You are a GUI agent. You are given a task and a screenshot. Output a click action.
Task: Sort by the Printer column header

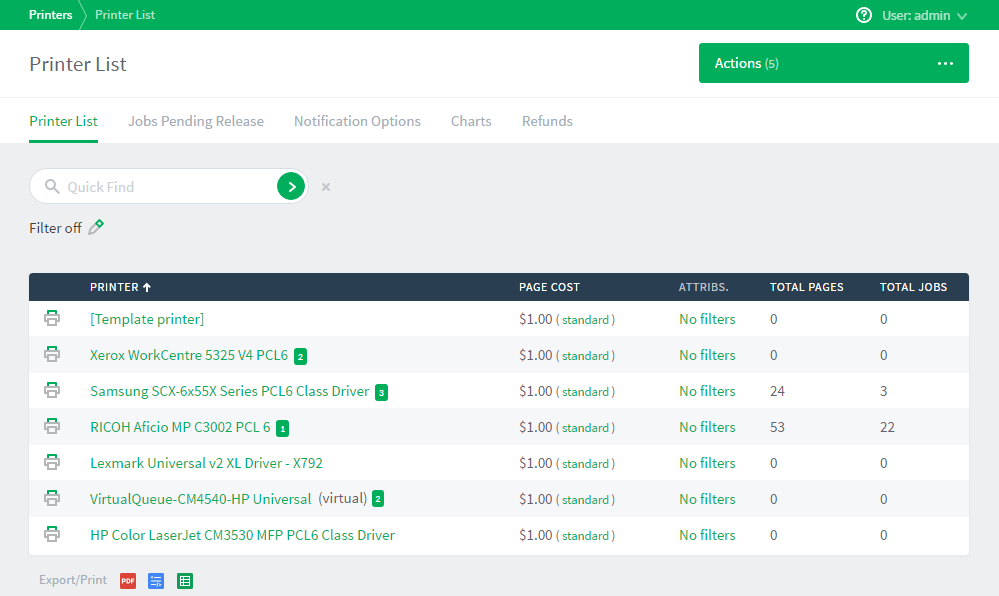[114, 287]
